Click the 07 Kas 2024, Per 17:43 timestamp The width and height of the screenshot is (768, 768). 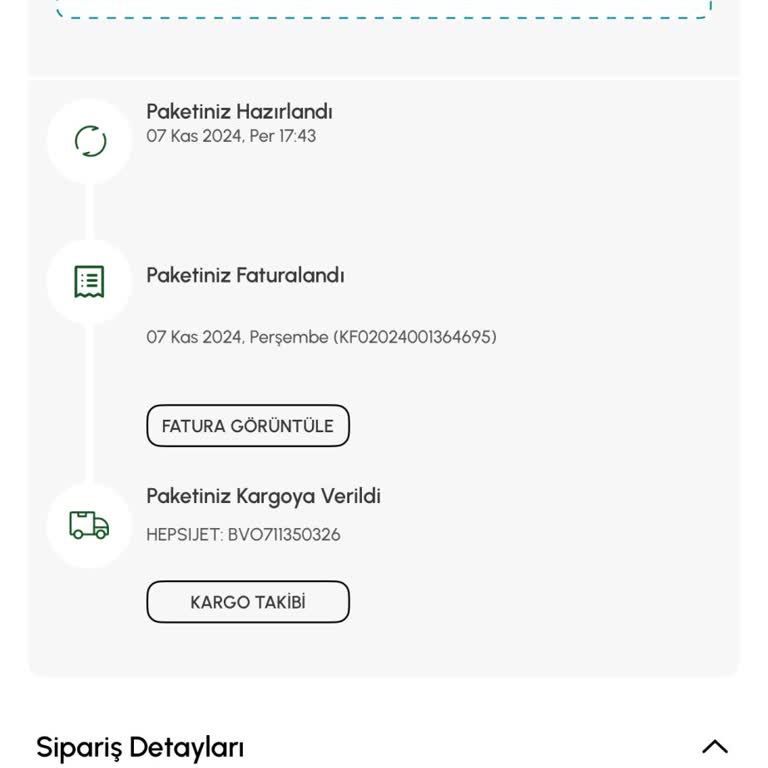click(x=231, y=136)
